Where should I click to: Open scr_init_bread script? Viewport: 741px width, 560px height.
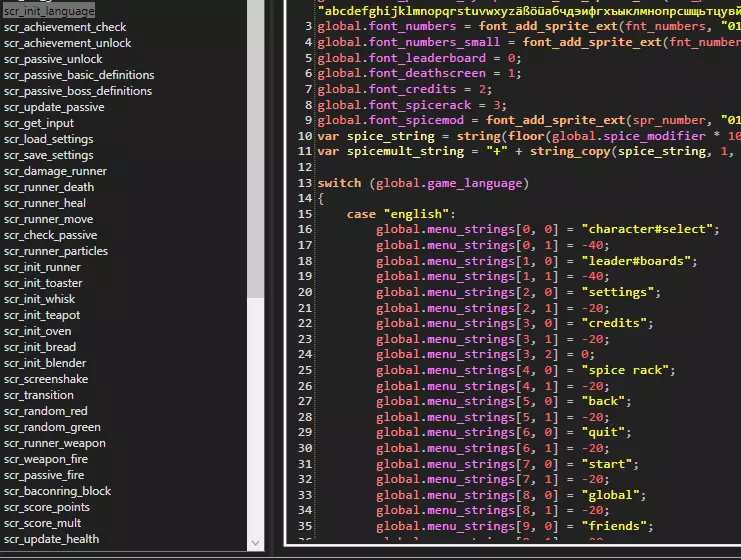pyautogui.click(x=40, y=347)
